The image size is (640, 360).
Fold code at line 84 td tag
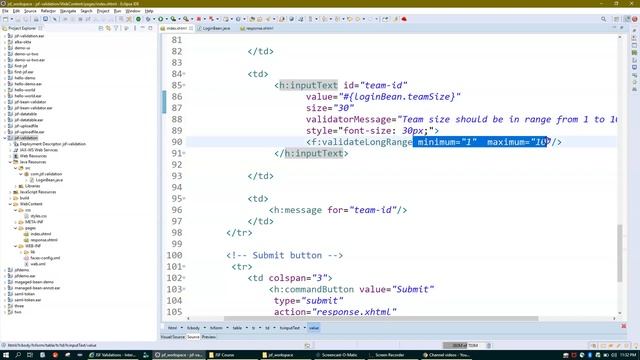(x=184, y=74)
